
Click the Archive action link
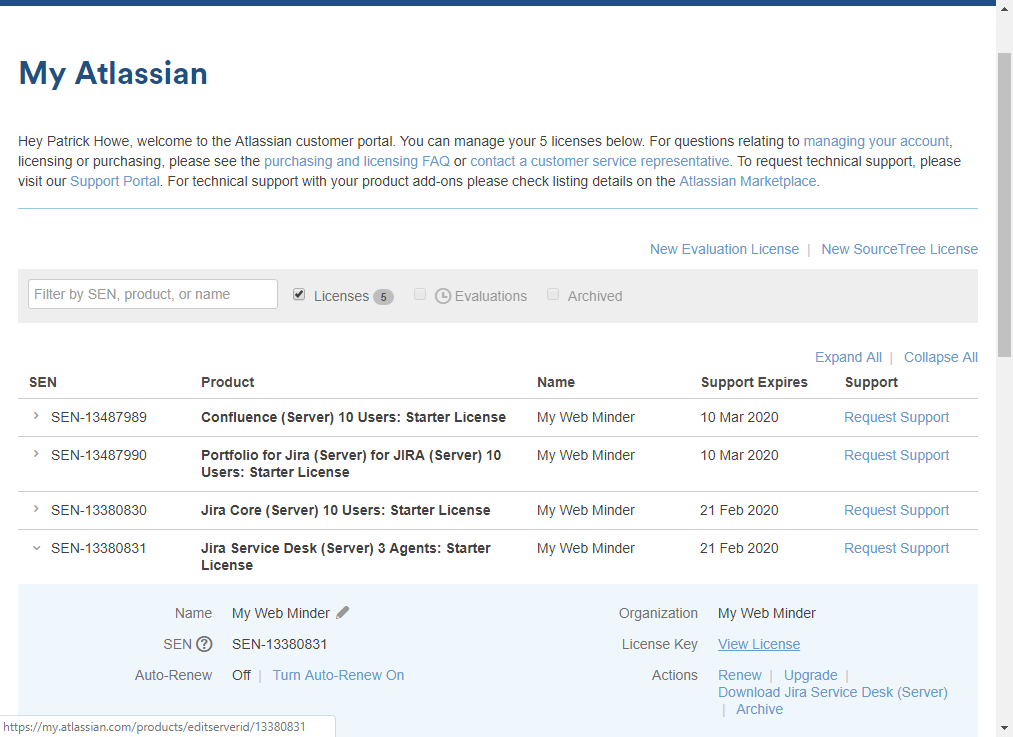tap(759, 709)
